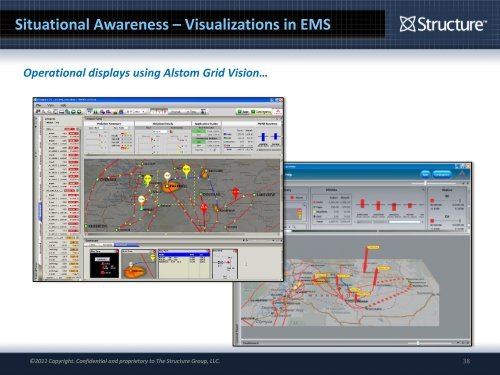
Task: Click the red map pin near Lakeview
Action: click(236, 193)
